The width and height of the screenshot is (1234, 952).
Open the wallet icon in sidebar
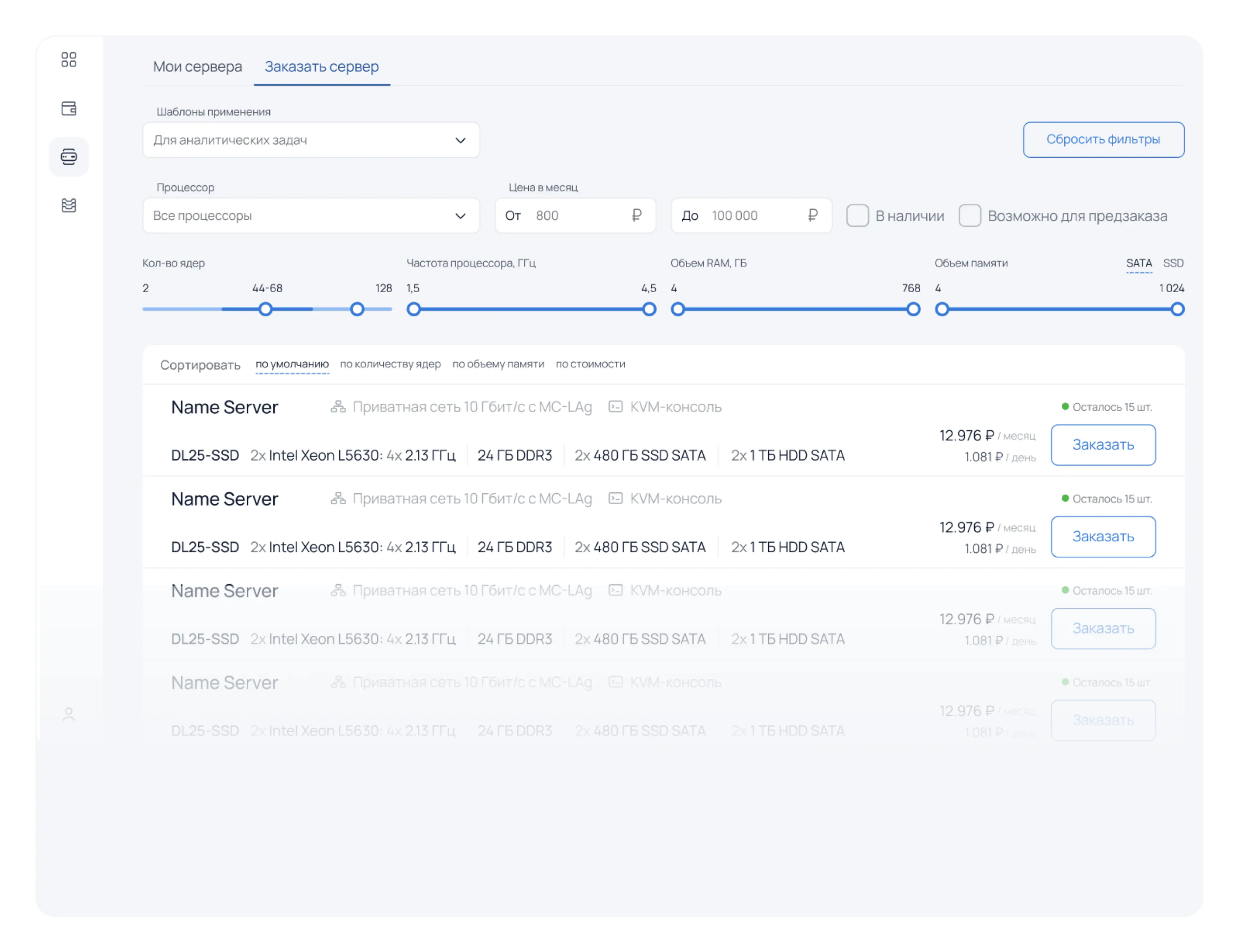[x=68, y=109]
